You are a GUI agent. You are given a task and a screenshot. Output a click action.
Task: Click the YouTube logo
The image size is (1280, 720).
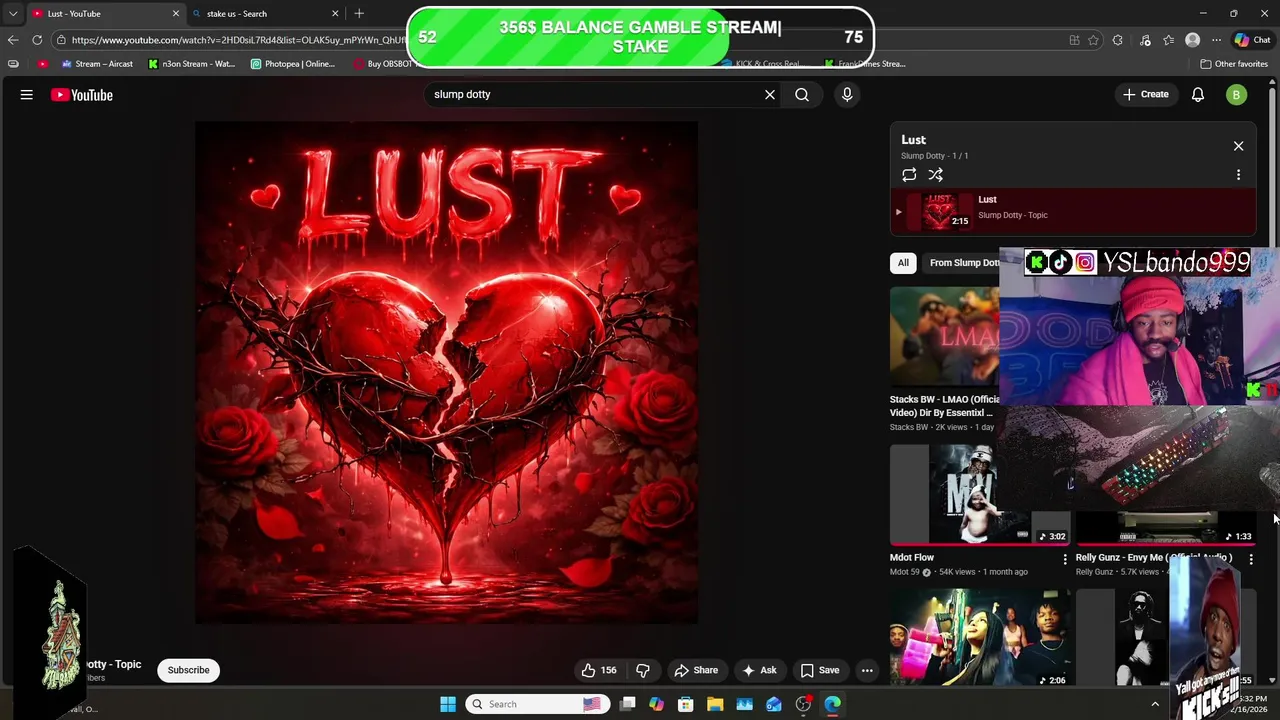pos(82,95)
